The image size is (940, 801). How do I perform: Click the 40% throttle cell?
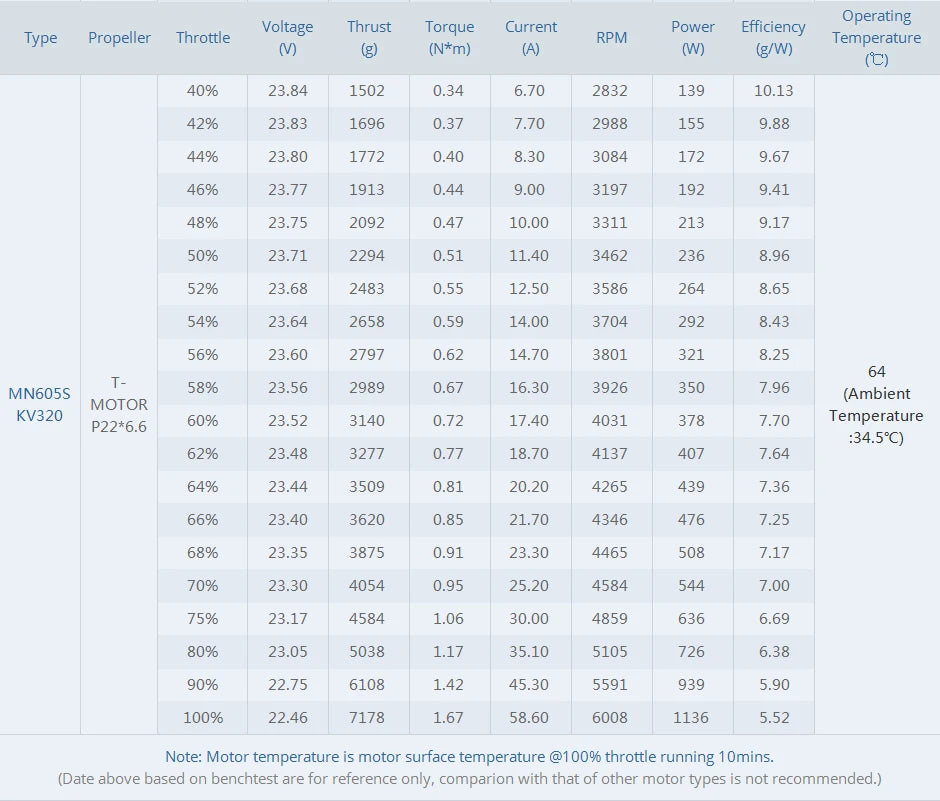(203, 91)
